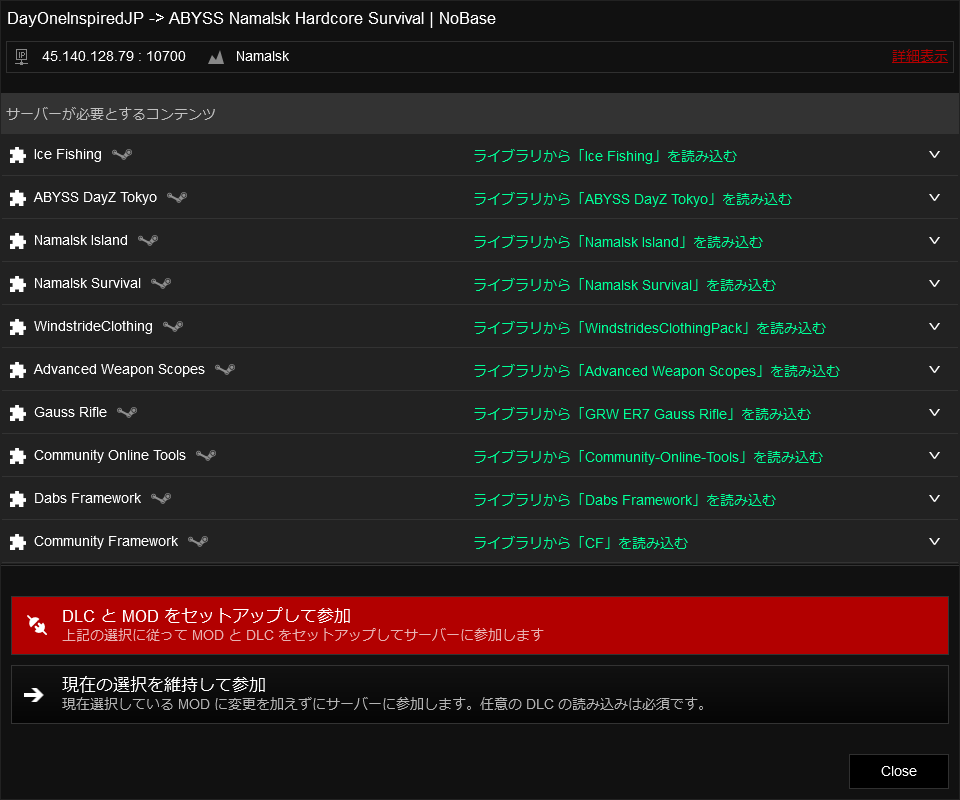Choose 現在の選択を維持して参加 option
The image size is (960, 800).
479,694
